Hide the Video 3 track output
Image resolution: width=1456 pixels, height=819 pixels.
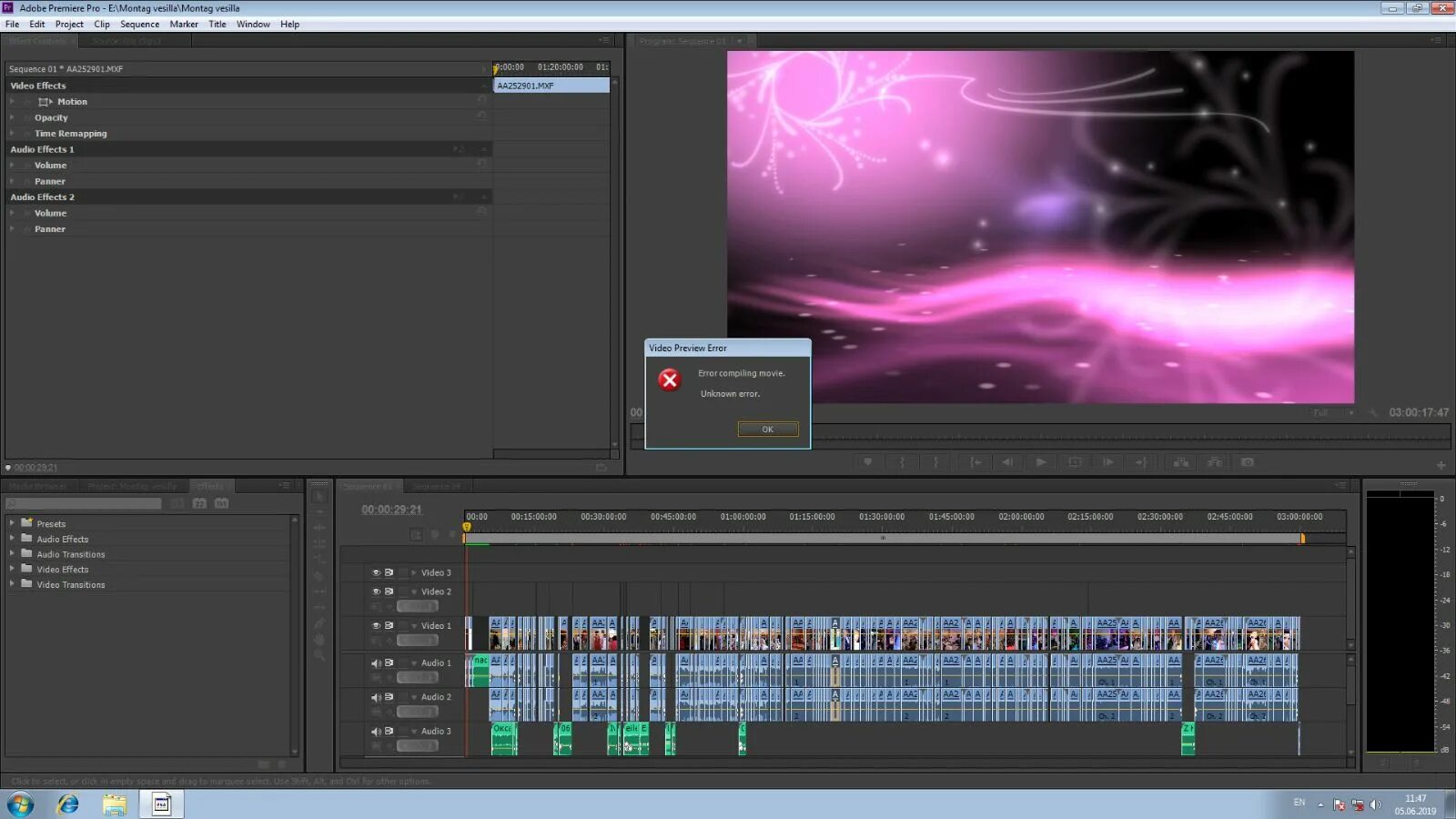376,572
